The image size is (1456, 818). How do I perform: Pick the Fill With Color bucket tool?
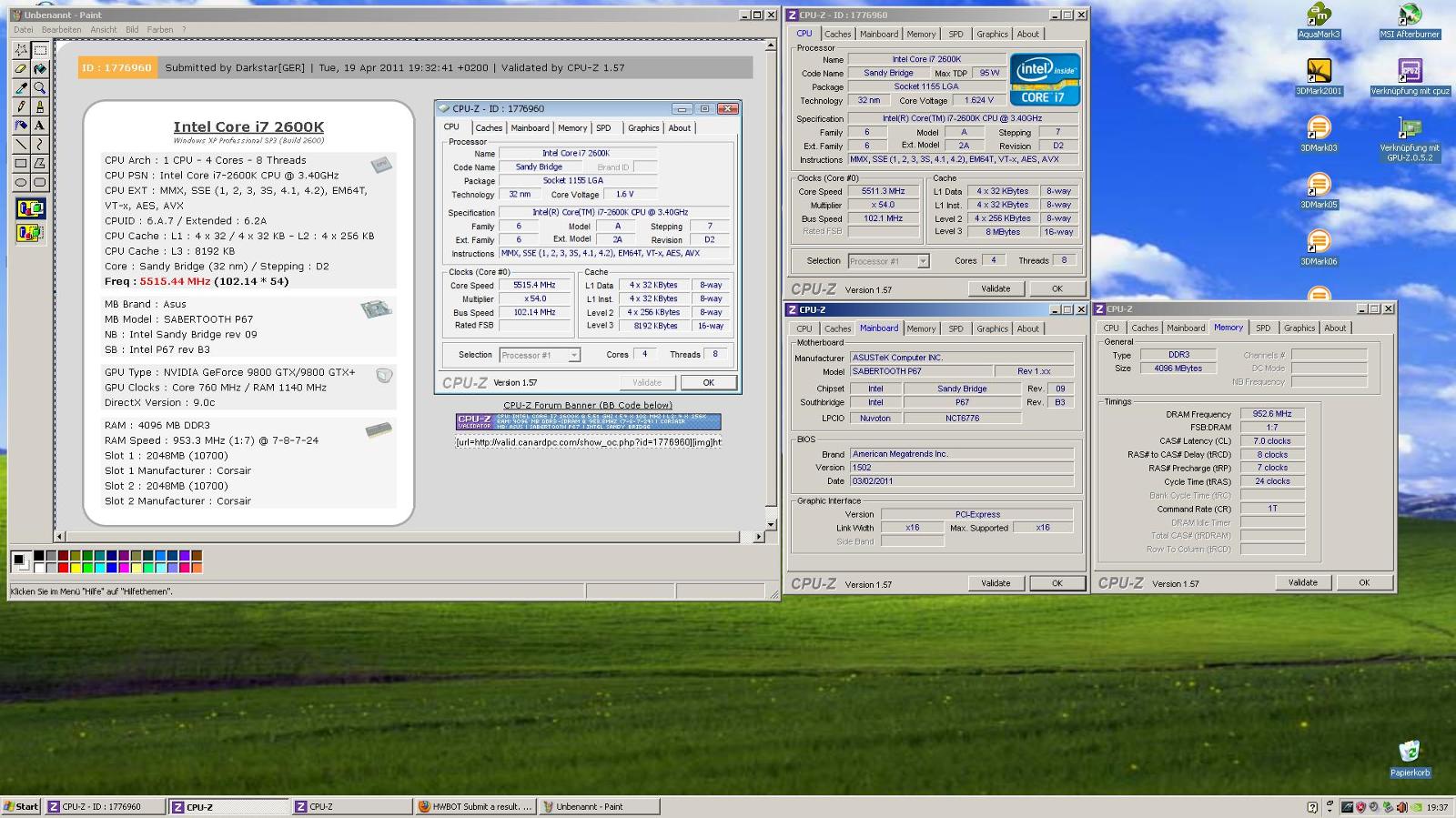(x=40, y=69)
